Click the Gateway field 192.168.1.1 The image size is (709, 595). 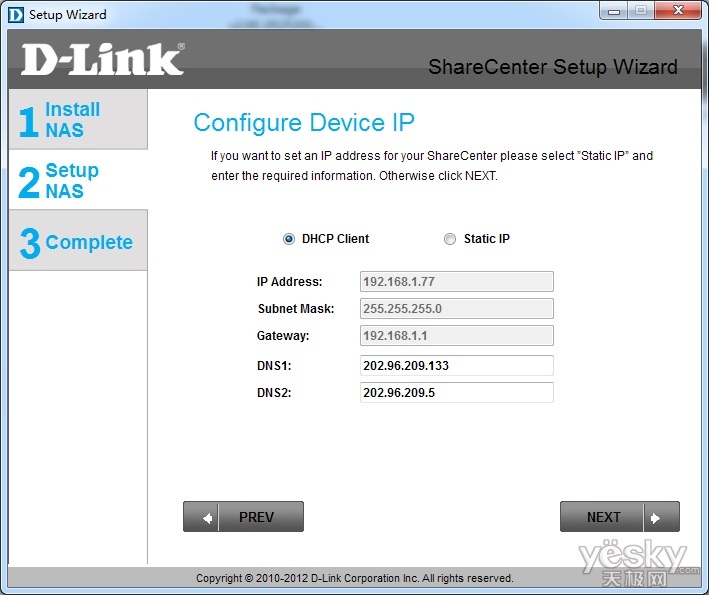(457, 336)
